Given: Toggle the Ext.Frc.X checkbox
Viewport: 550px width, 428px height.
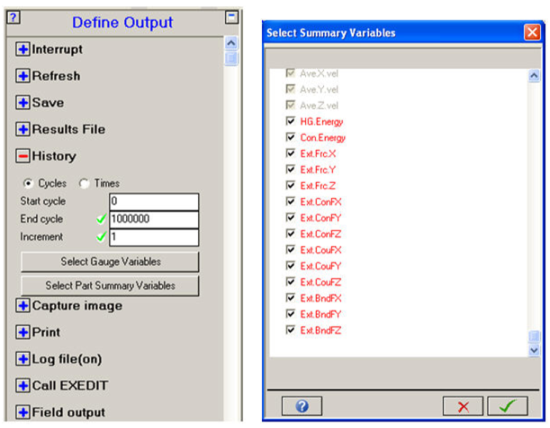Looking at the screenshot, I should (x=290, y=153).
